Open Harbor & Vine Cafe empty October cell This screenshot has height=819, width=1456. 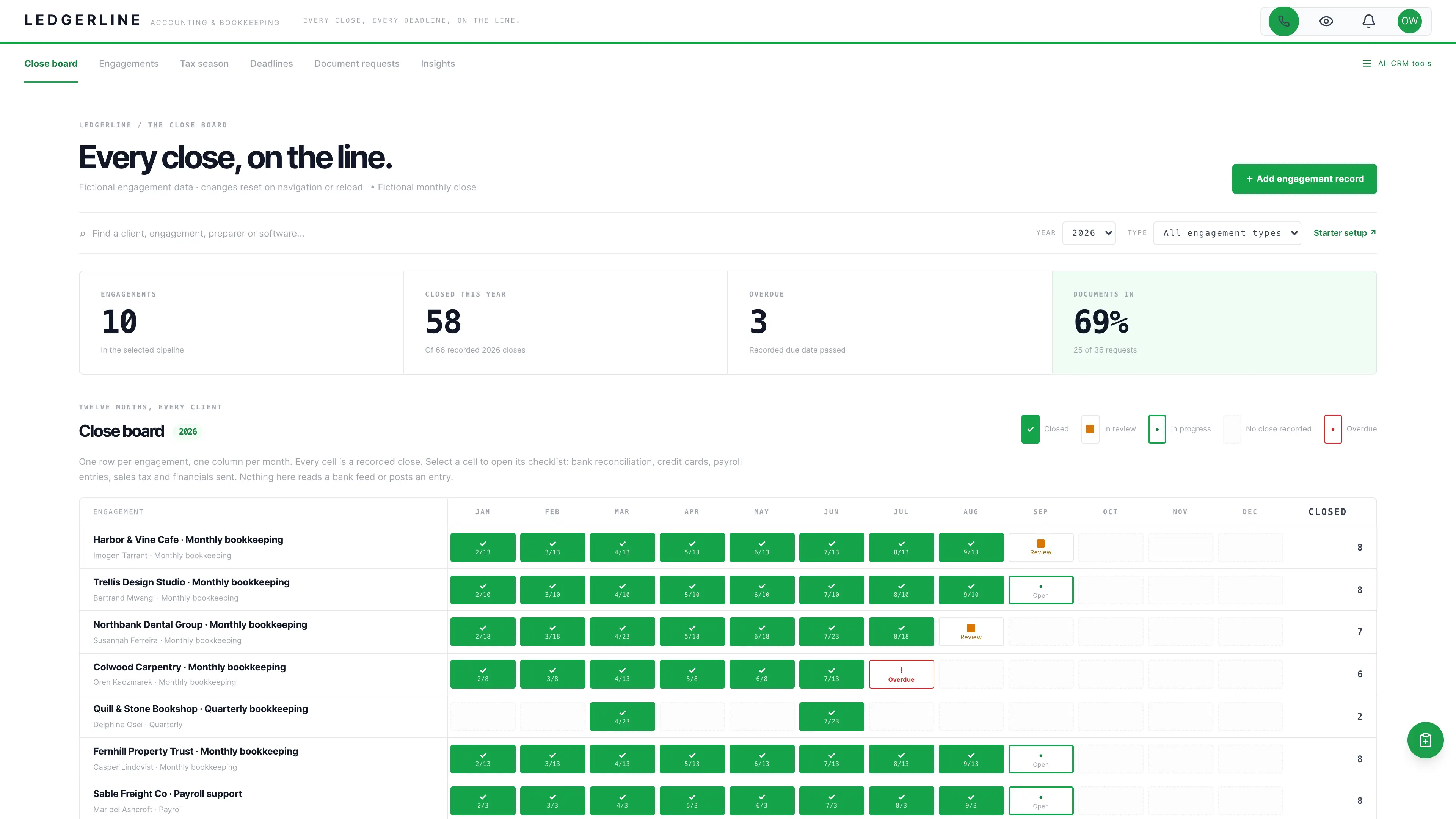click(1110, 547)
